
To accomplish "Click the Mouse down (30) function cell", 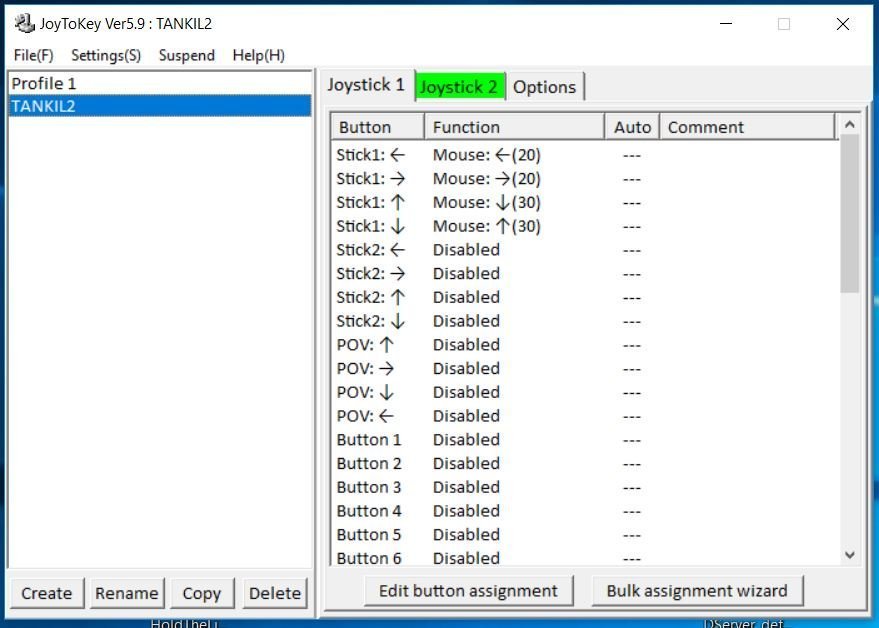I will 487,202.
